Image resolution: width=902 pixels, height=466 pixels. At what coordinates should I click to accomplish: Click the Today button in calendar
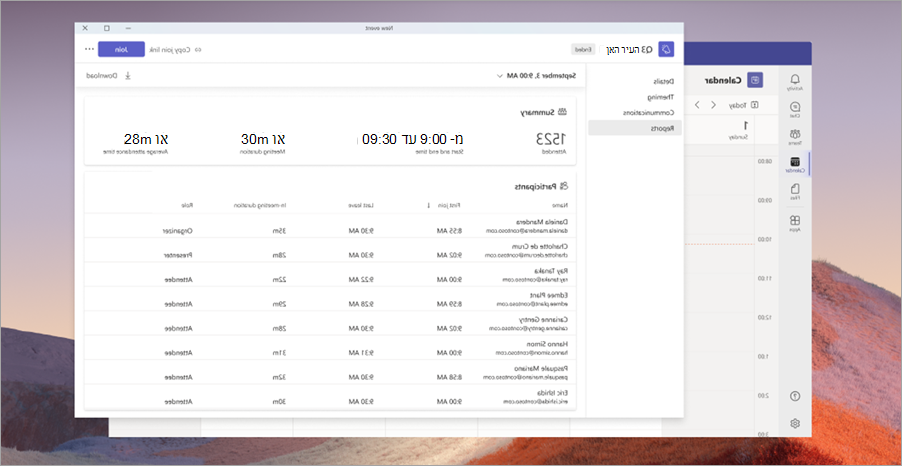point(744,105)
